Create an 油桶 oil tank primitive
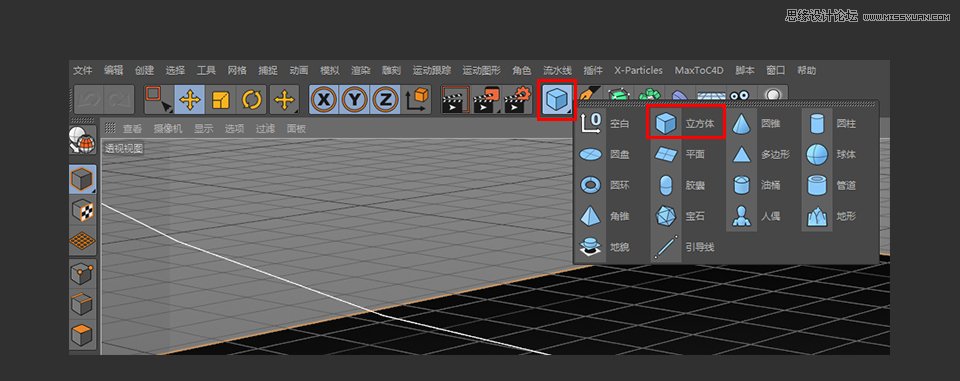 [757, 185]
